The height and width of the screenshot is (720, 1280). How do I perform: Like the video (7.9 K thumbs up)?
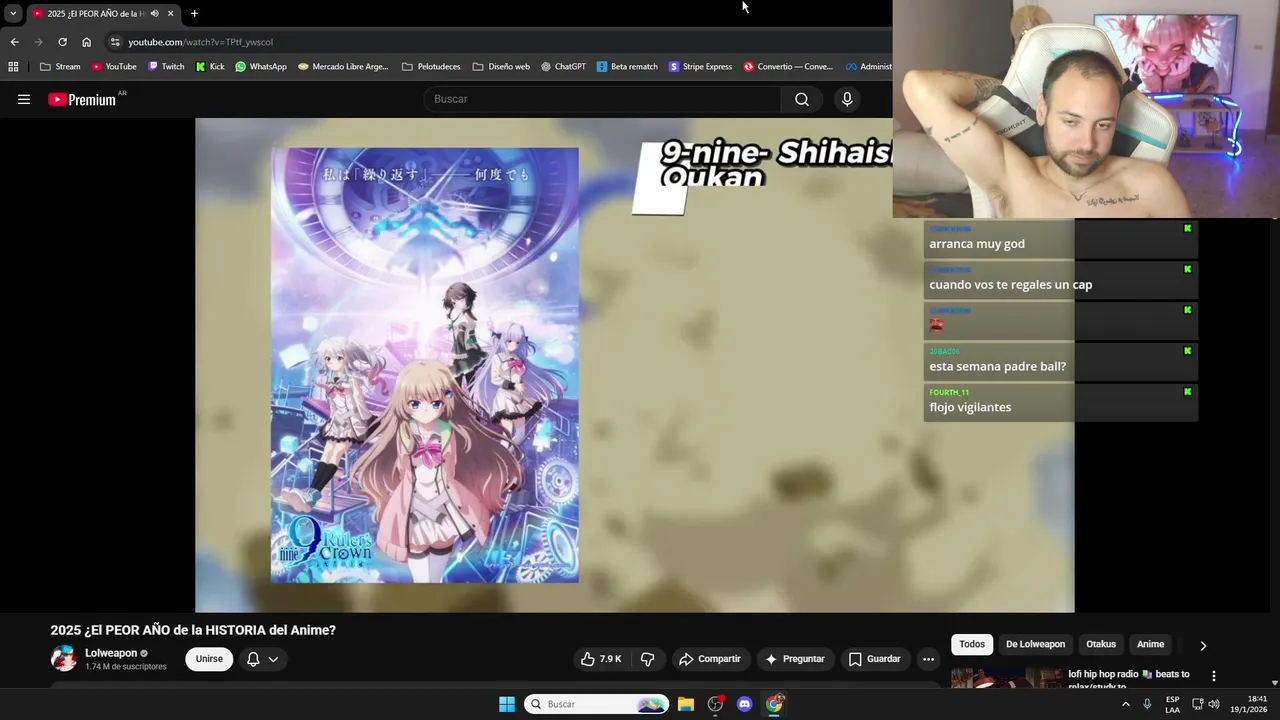(x=602, y=659)
